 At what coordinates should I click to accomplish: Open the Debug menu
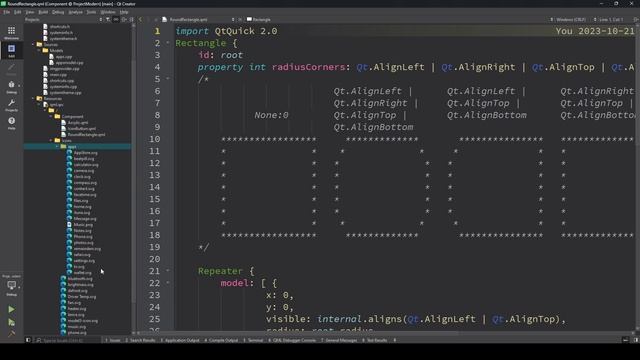tap(58, 12)
